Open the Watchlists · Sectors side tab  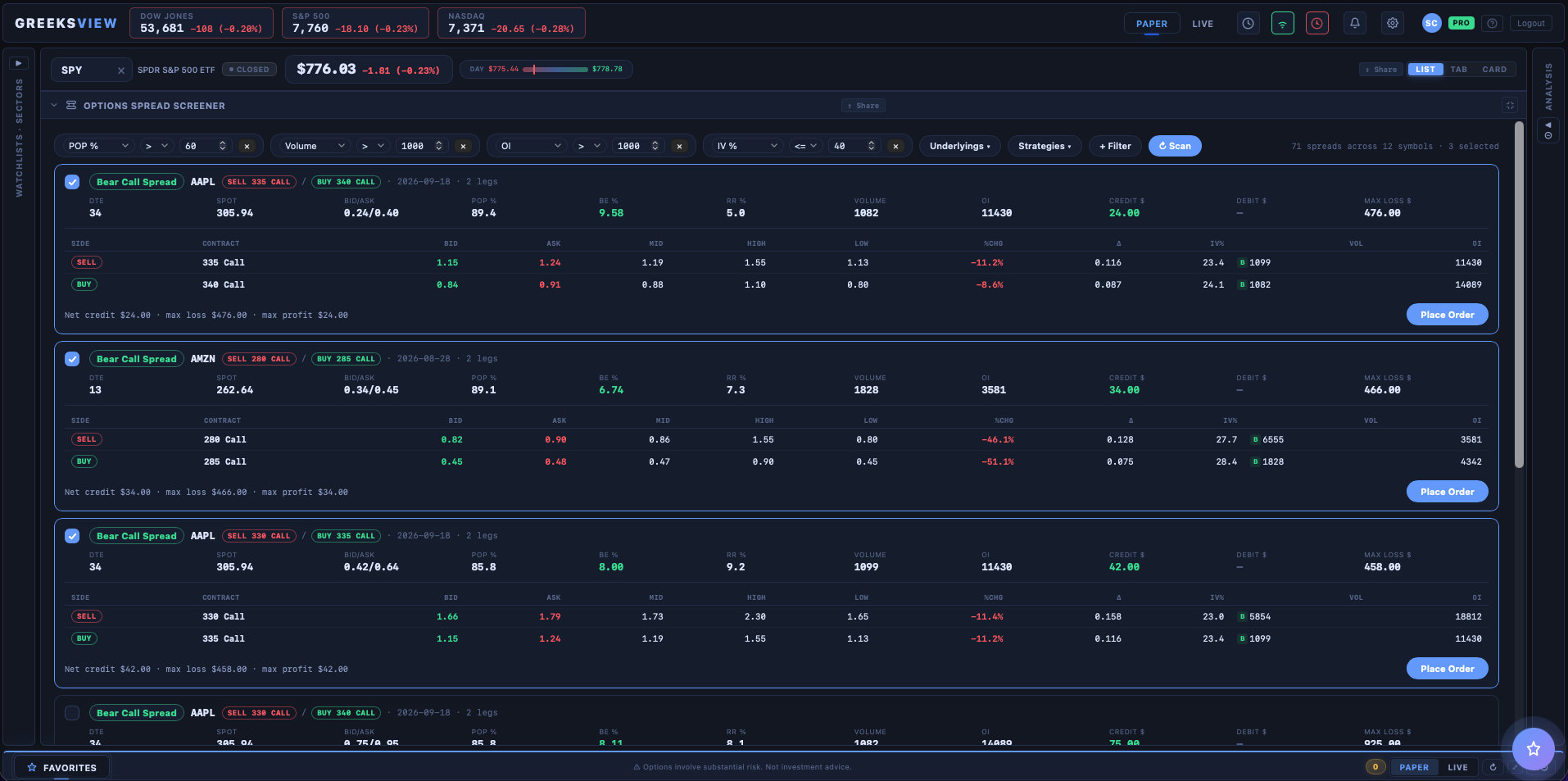[19, 137]
